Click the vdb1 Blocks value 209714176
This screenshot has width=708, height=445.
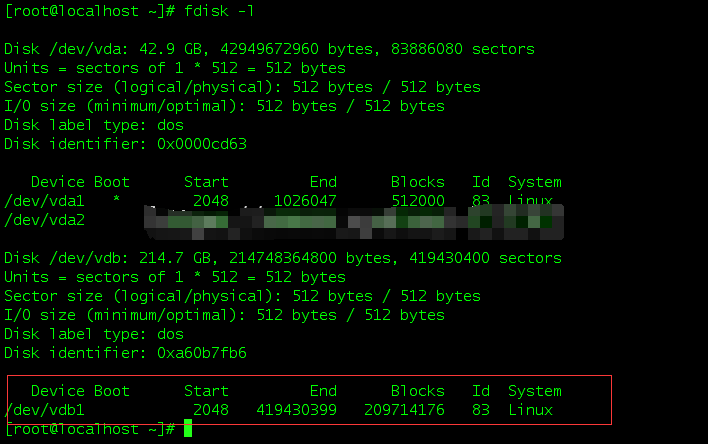coord(405,410)
